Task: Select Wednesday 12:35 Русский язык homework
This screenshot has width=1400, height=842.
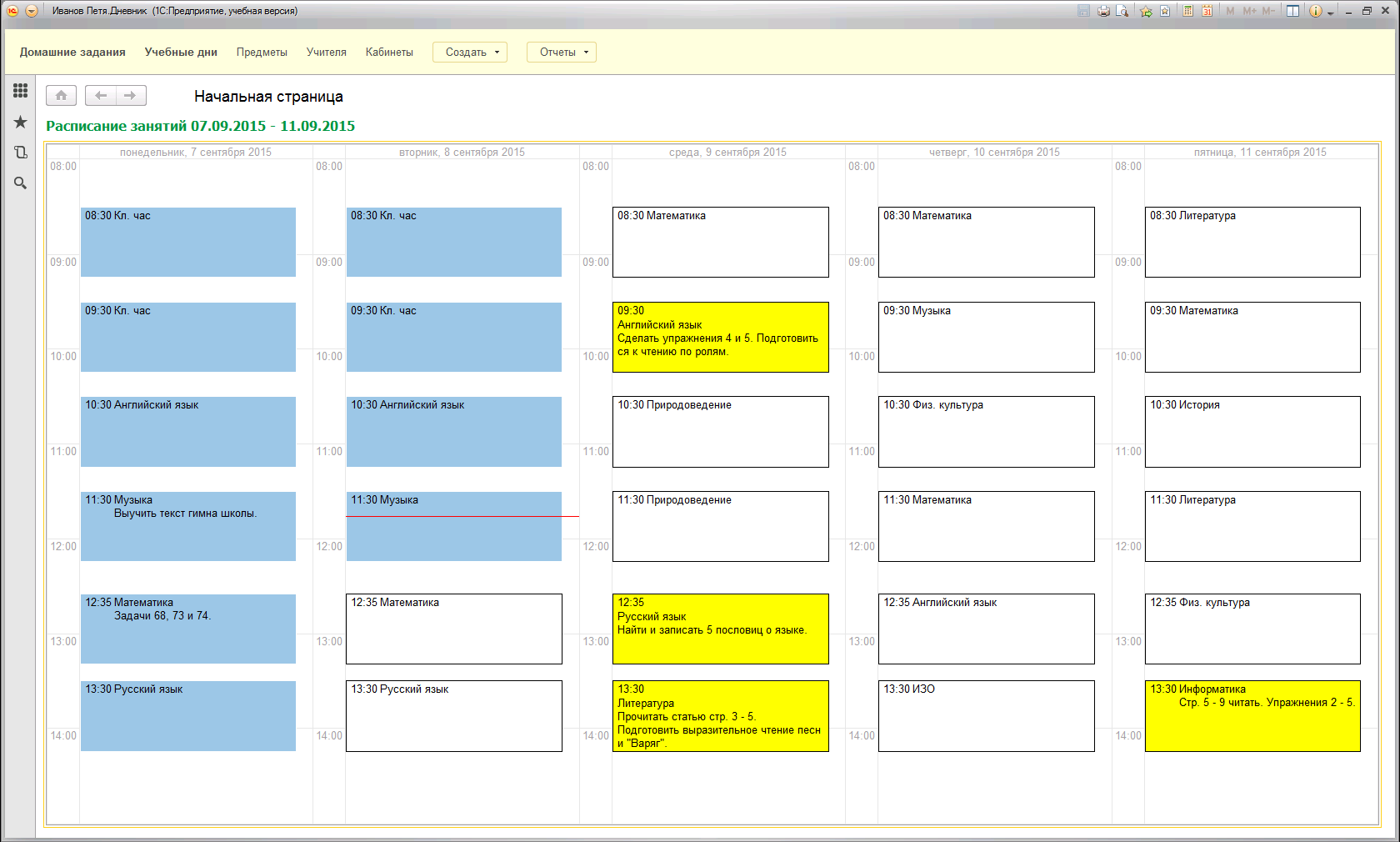Action: (721, 629)
